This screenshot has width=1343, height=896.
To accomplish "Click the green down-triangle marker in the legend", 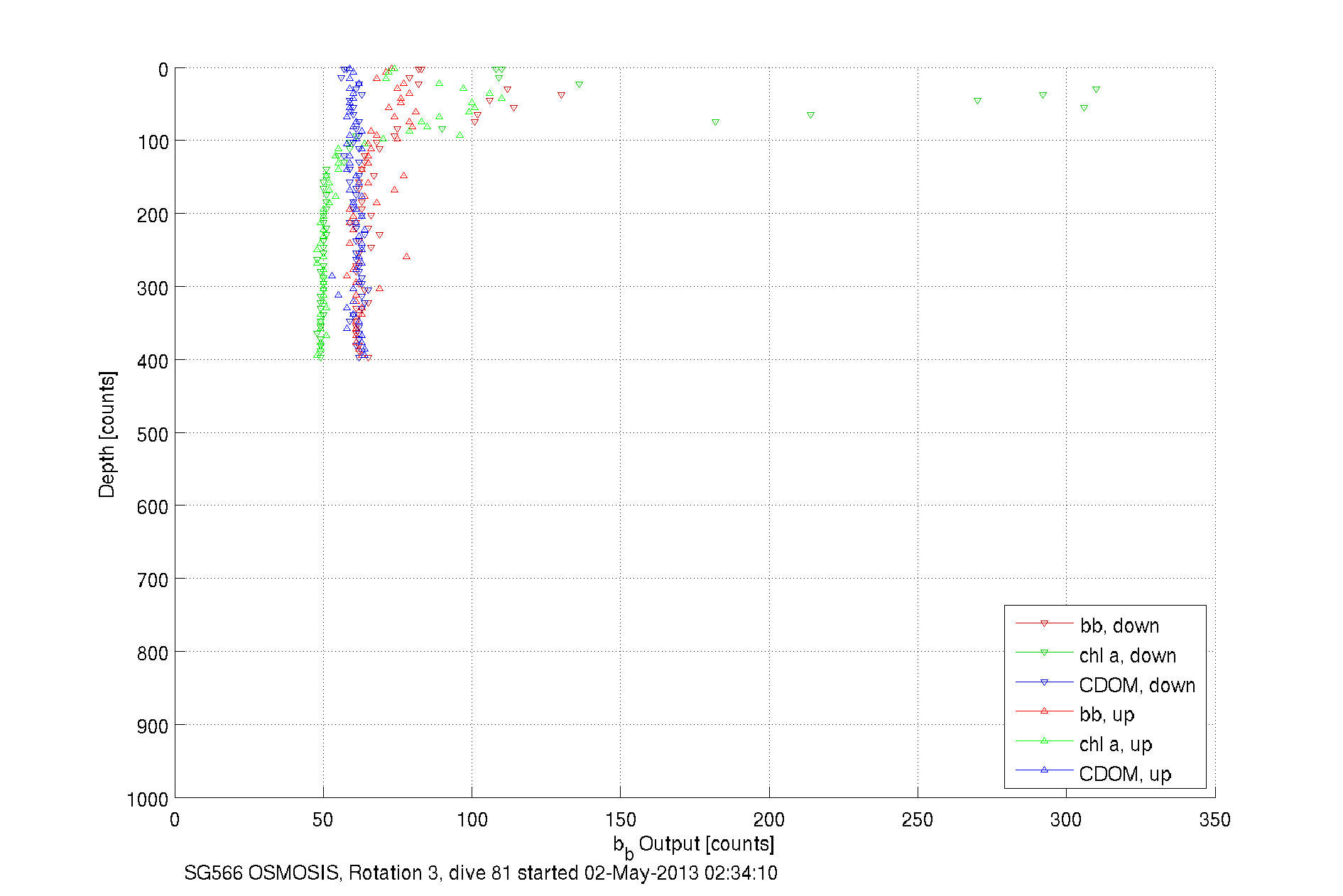I will pyautogui.click(x=1044, y=652).
